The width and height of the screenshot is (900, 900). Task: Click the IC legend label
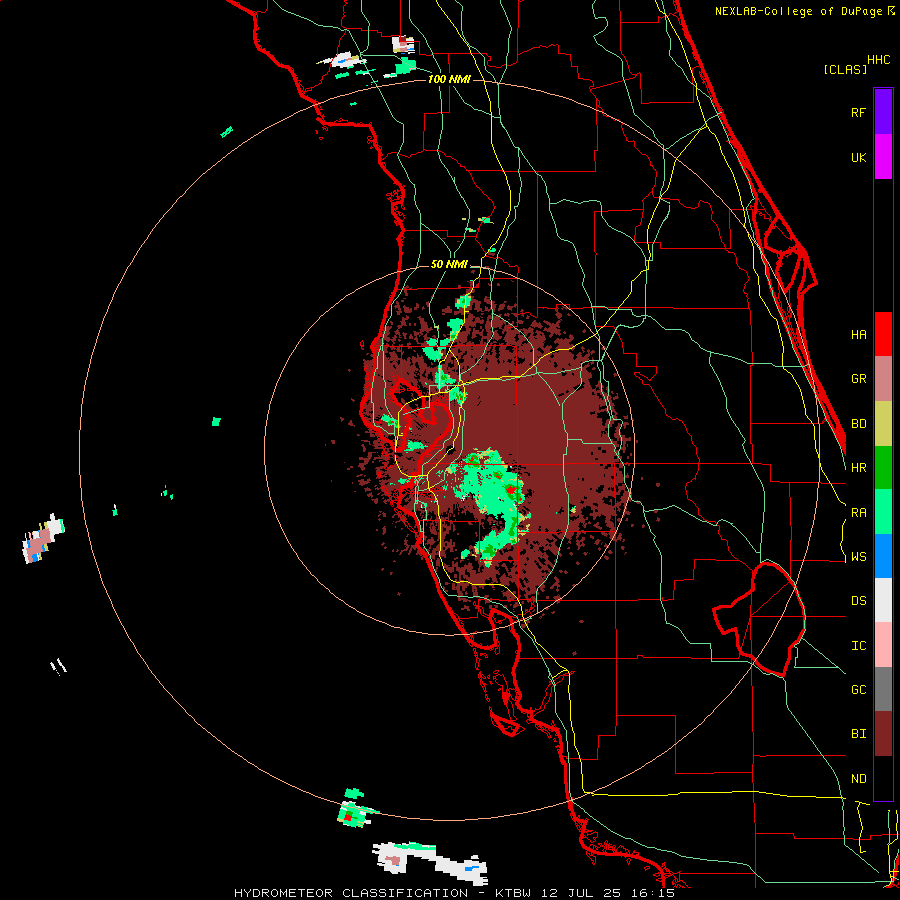pyautogui.click(x=858, y=646)
